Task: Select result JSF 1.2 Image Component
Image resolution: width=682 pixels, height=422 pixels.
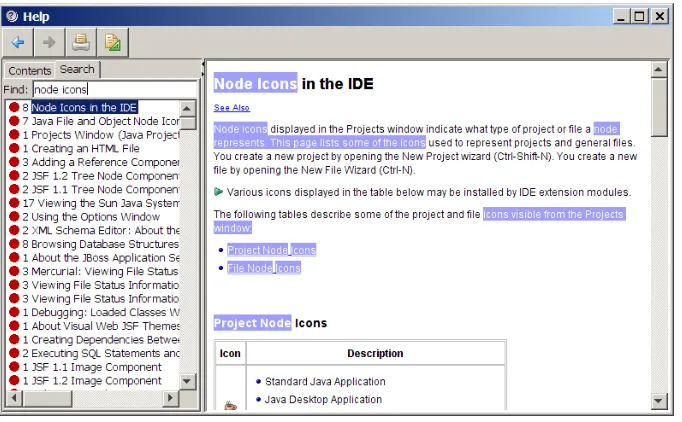Action: click(x=96, y=381)
